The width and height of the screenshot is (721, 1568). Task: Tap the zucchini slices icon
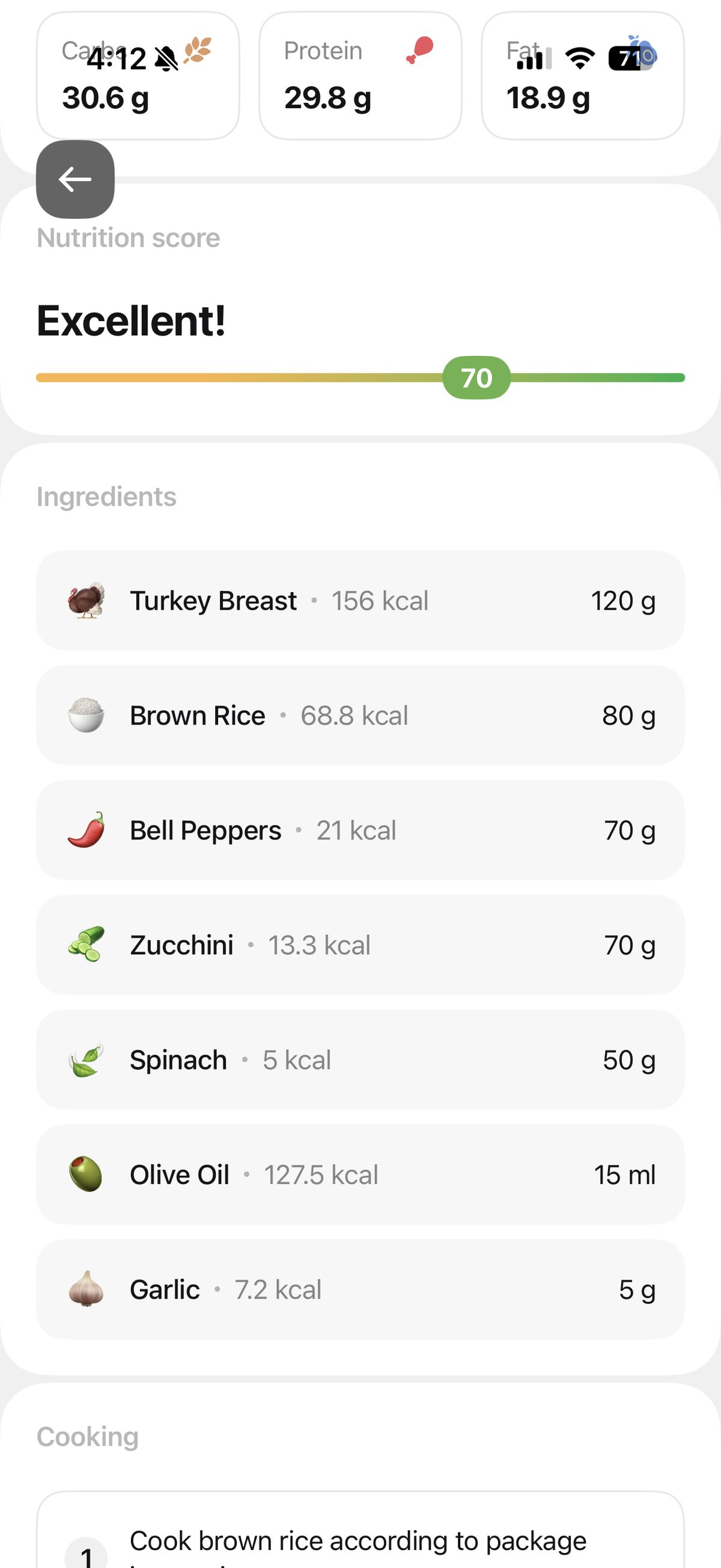[86, 945]
